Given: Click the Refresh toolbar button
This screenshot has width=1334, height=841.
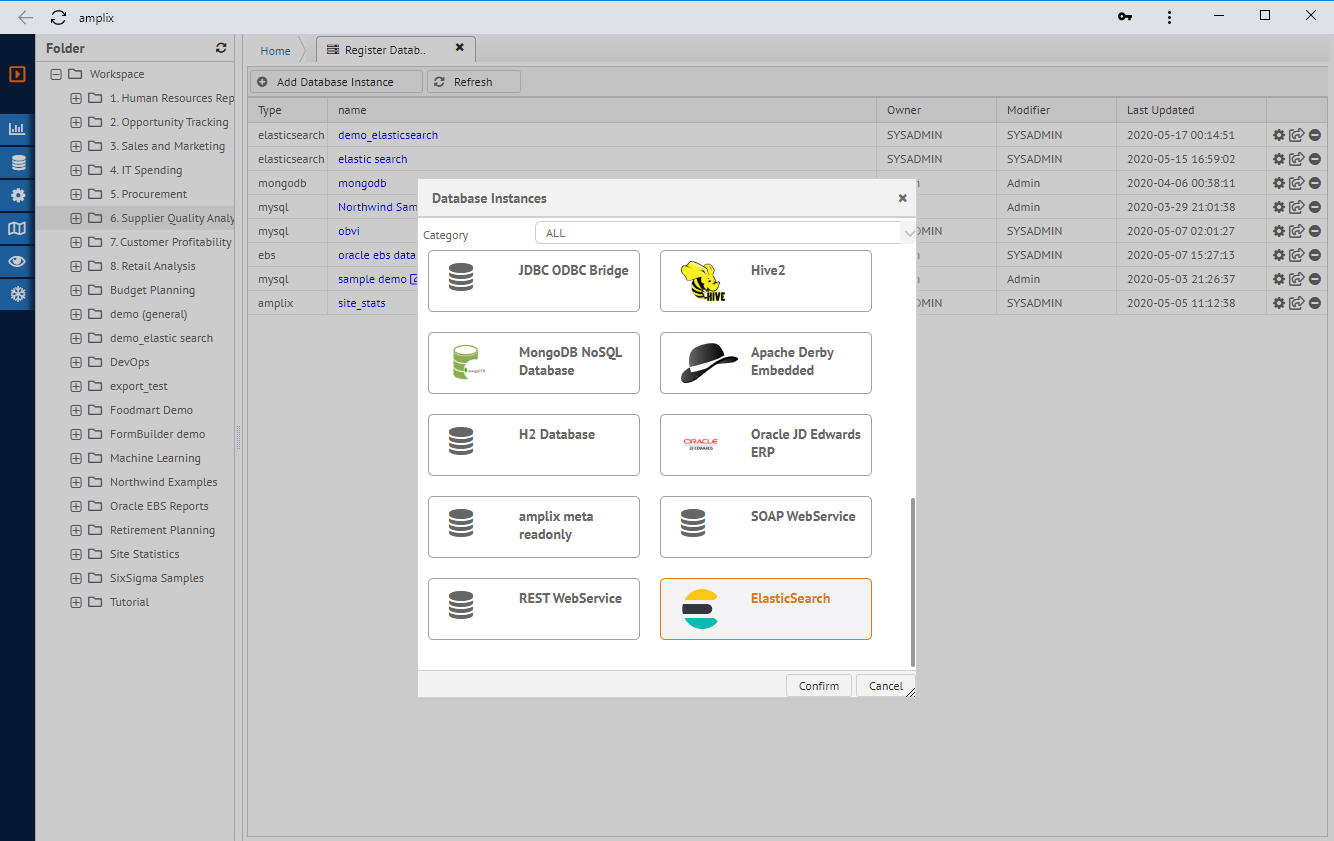Looking at the screenshot, I should point(473,82).
